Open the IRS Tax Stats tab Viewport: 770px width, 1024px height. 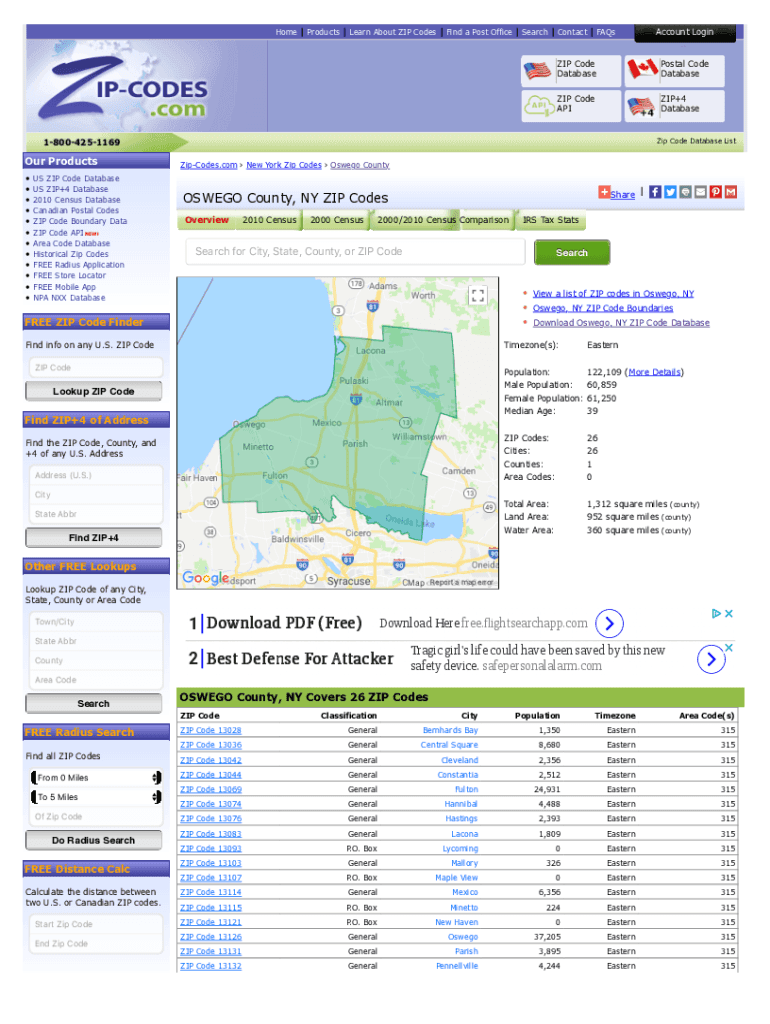(550, 220)
